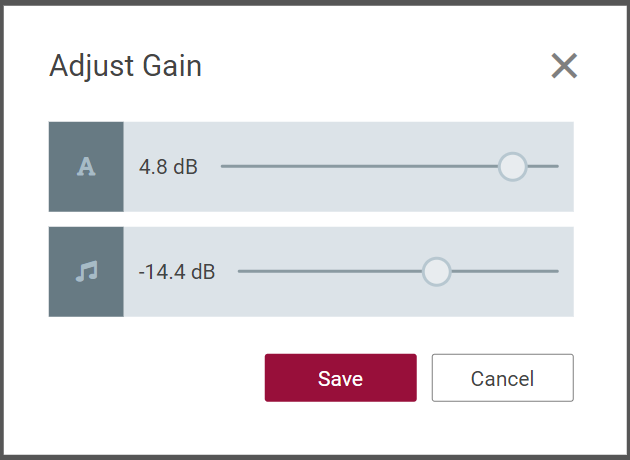
Task: Click the music gain slider handle
Action: 436,271
